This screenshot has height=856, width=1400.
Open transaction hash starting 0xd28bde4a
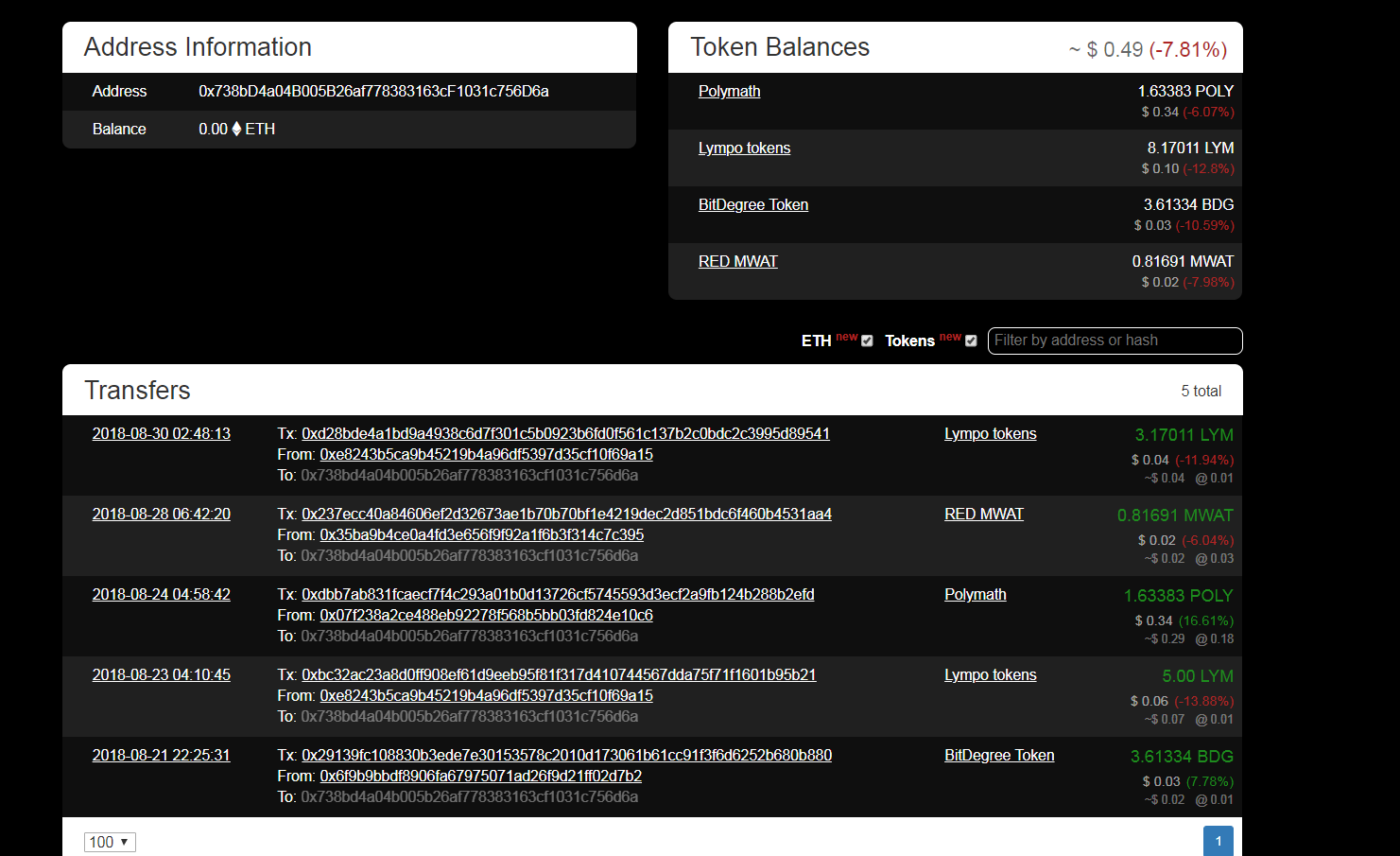pos(565,434)
